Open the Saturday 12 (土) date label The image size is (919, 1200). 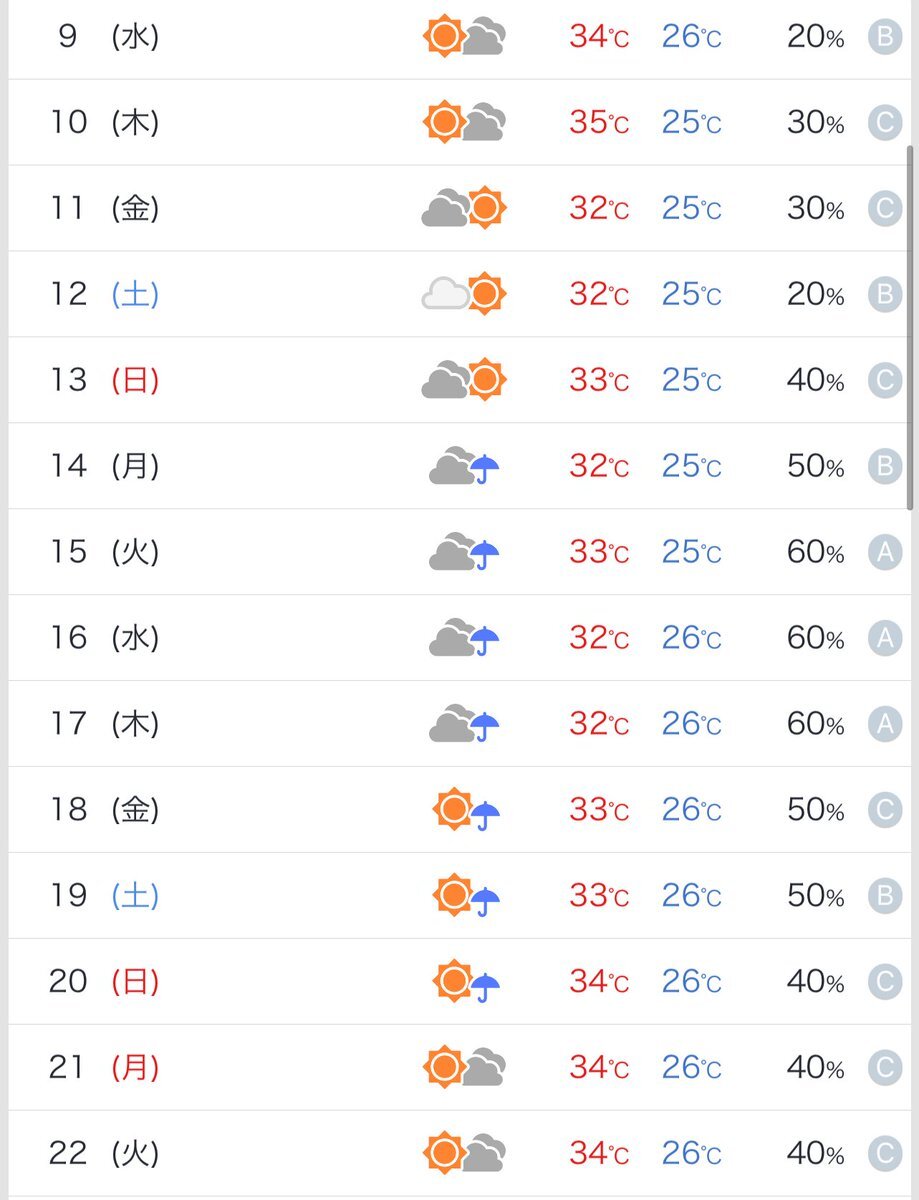point(104,295)
